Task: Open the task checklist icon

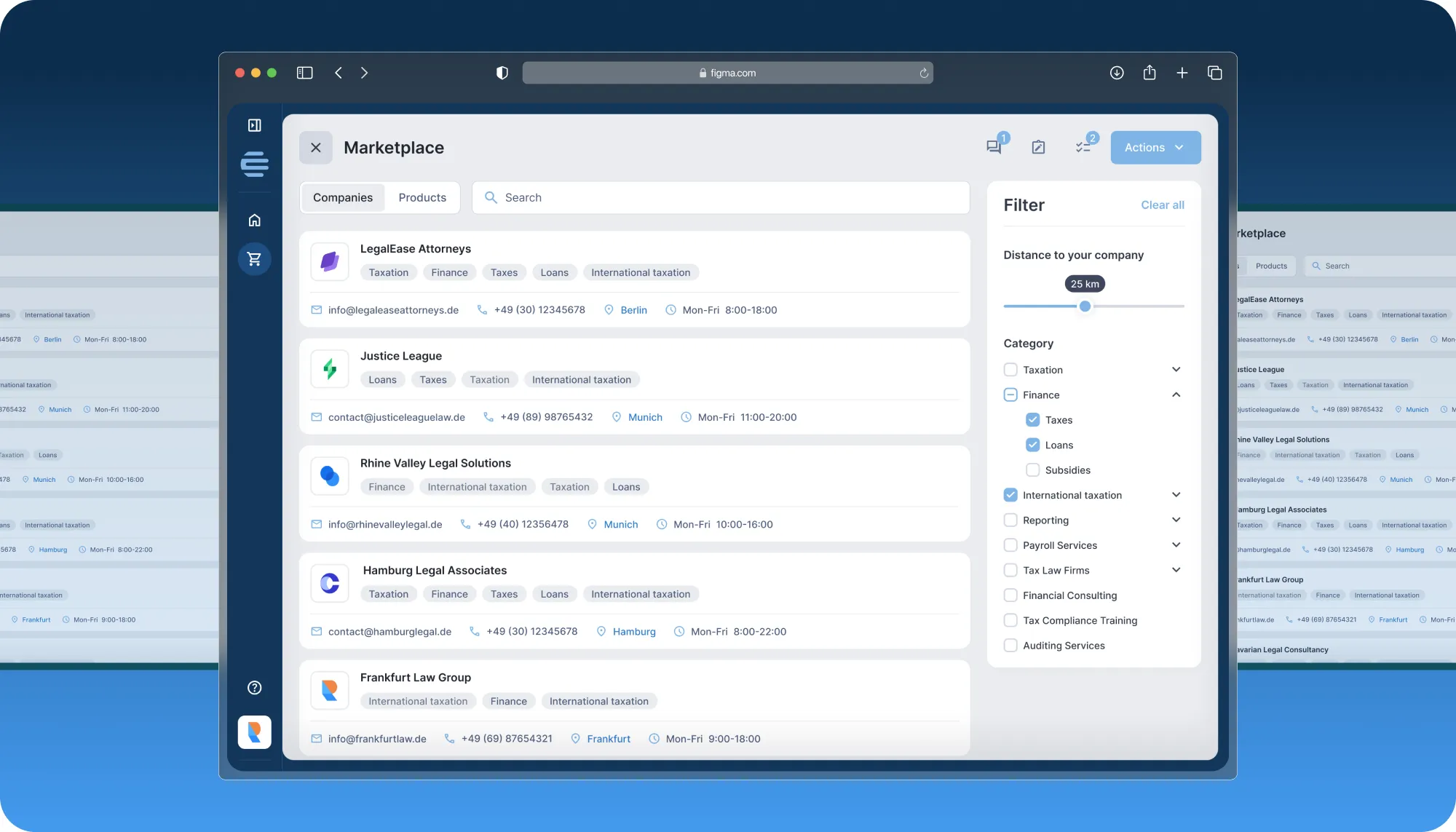Action: [x=1083, y=147]
